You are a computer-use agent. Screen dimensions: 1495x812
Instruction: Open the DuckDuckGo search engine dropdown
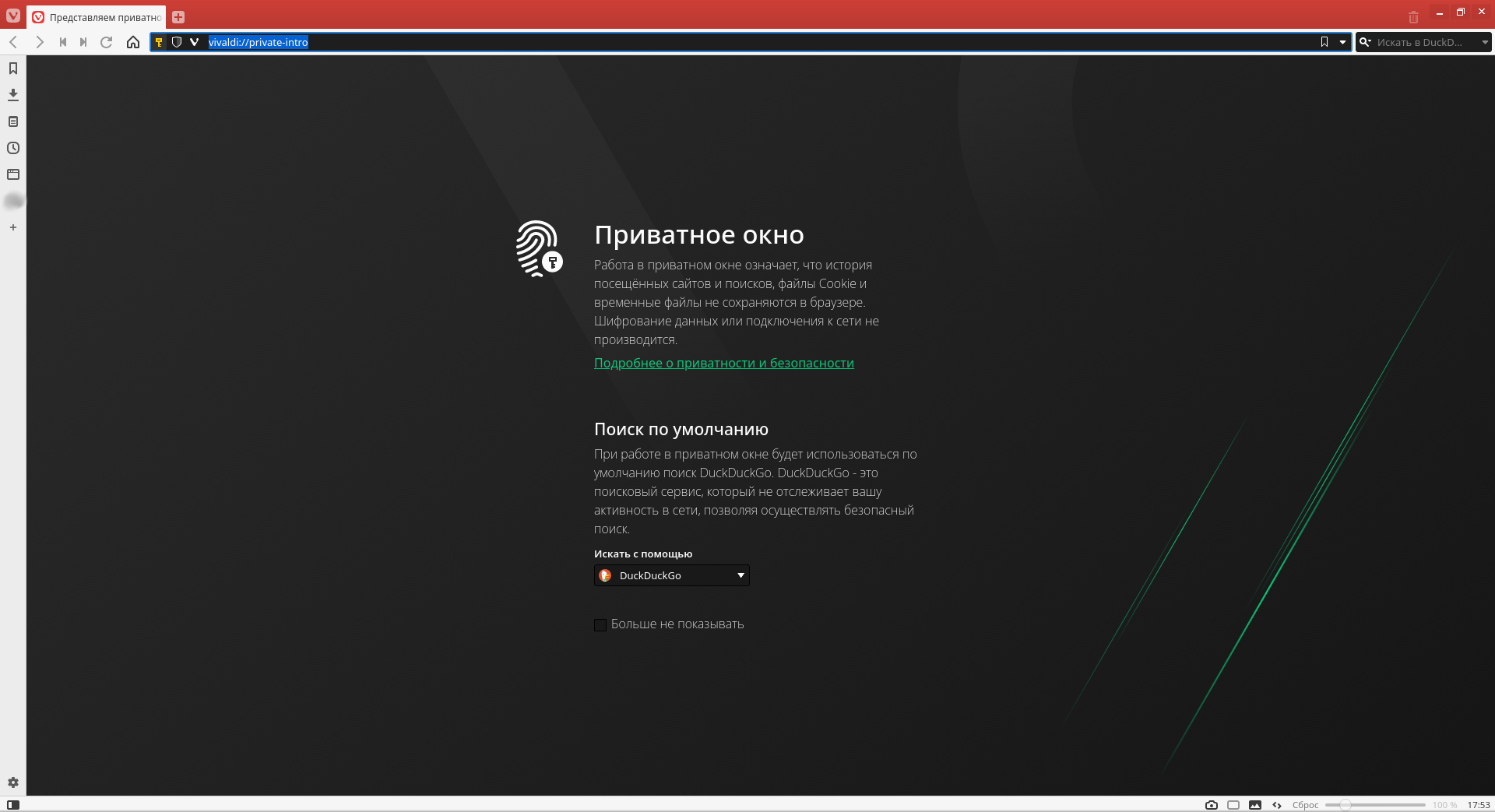click(672, 575)
